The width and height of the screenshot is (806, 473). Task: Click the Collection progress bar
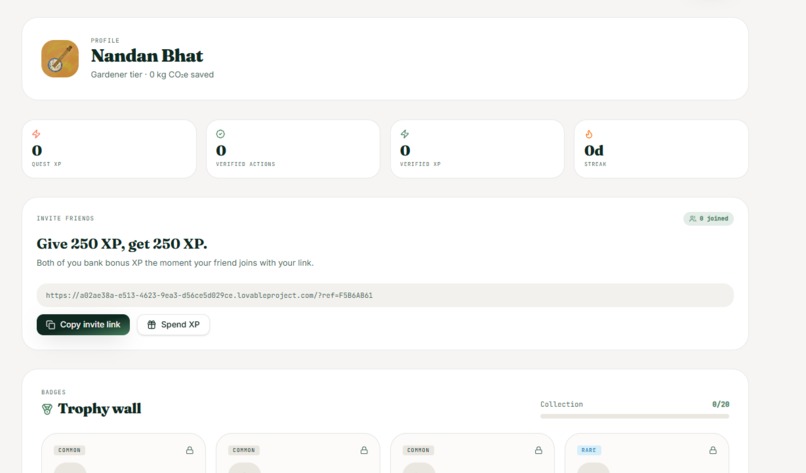pyautogui.click(x=635, y=416)
